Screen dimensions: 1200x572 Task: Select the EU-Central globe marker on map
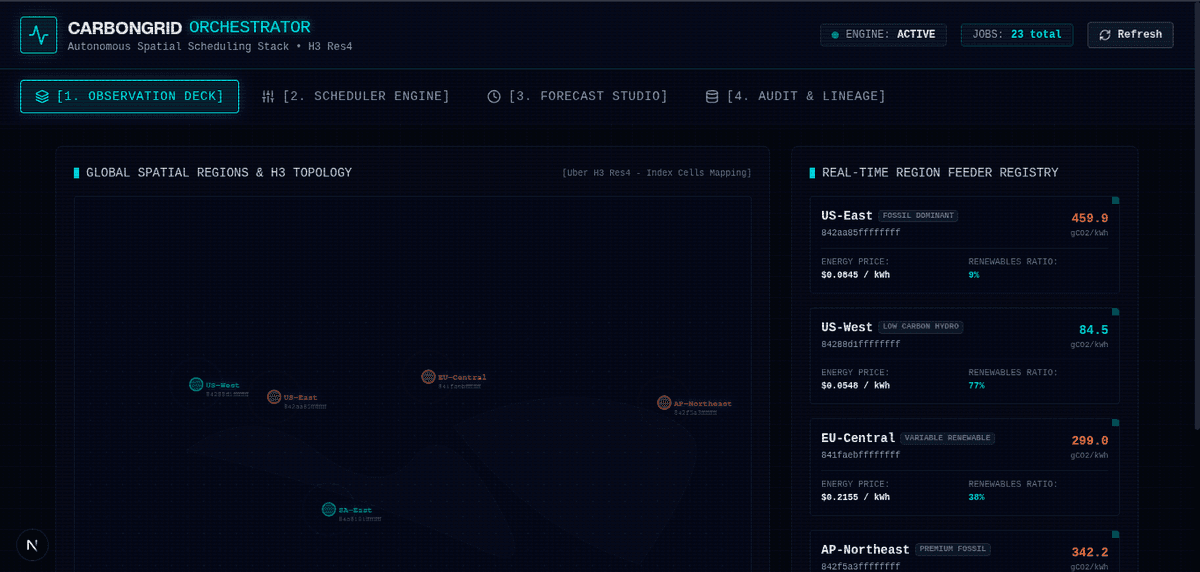[428, 377]
